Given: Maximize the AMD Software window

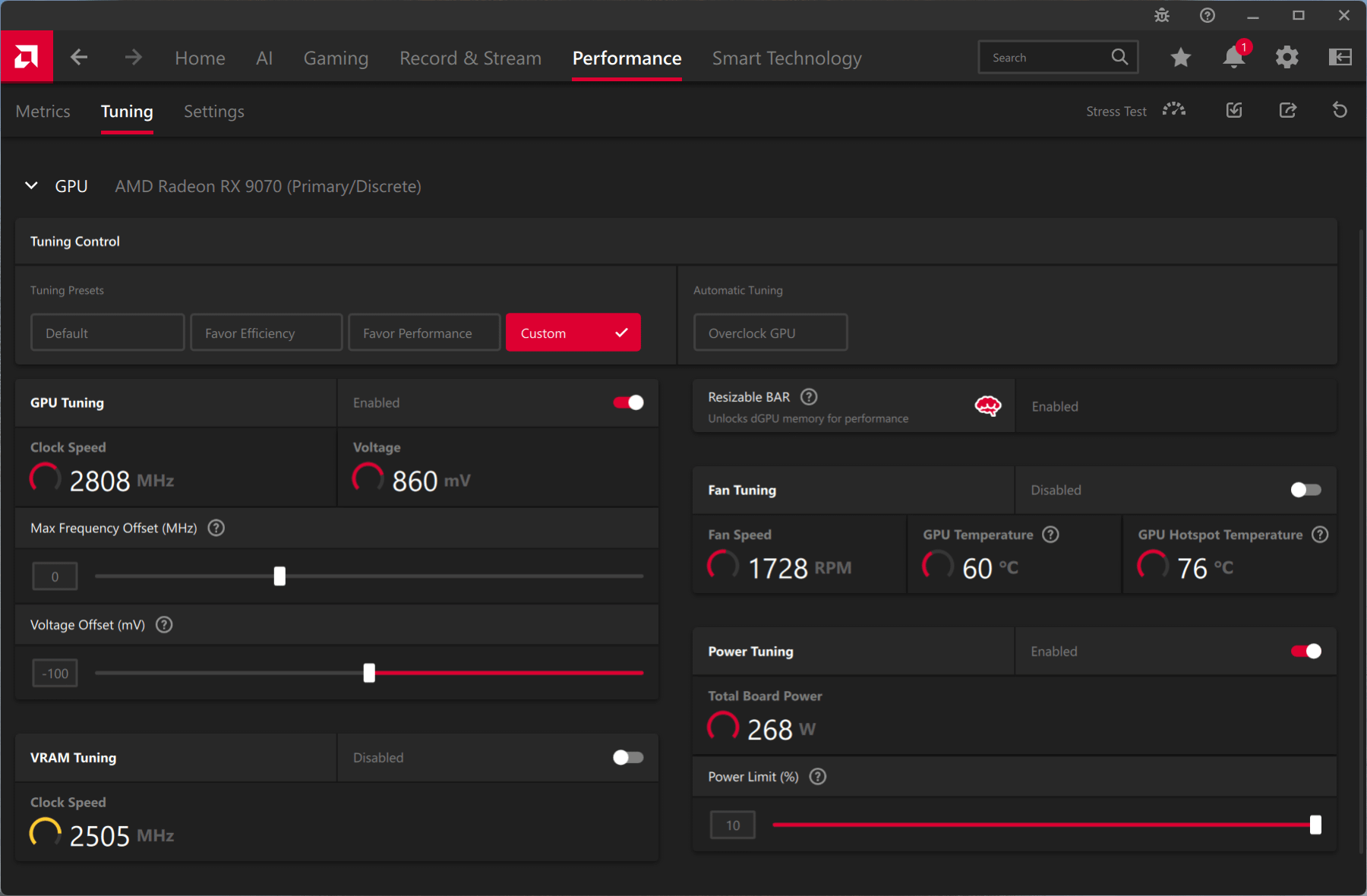Looking at the screenshot, I should [1299, 15].
